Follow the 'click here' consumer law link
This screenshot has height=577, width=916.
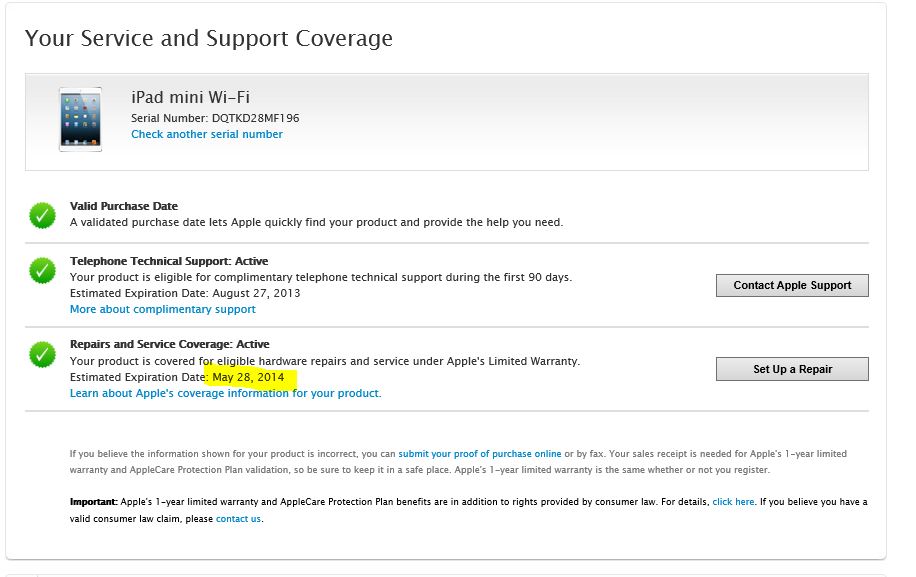click(x=733, y=502)
